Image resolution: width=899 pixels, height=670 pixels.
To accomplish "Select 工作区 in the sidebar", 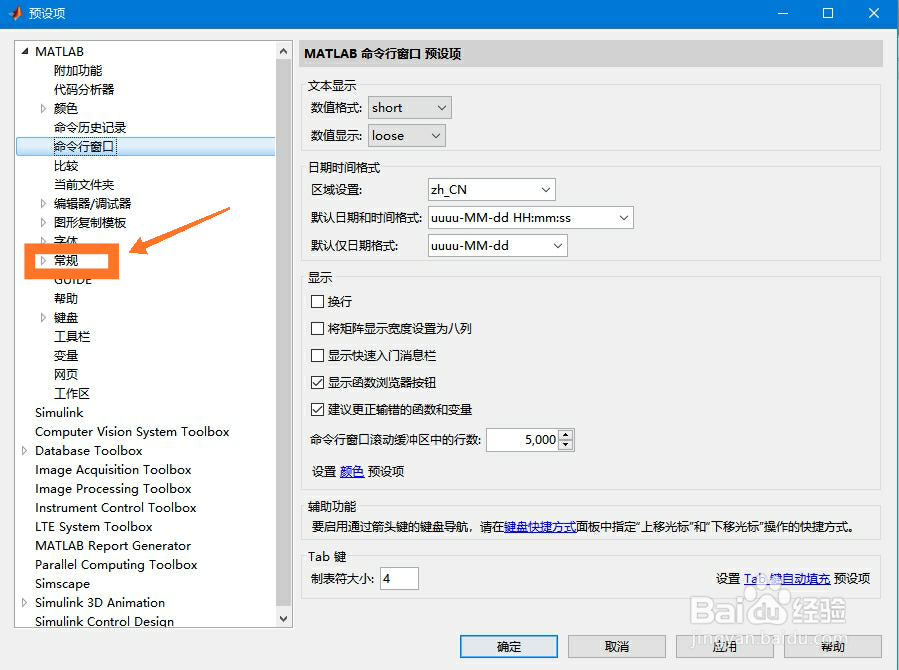I will [72, 393].
